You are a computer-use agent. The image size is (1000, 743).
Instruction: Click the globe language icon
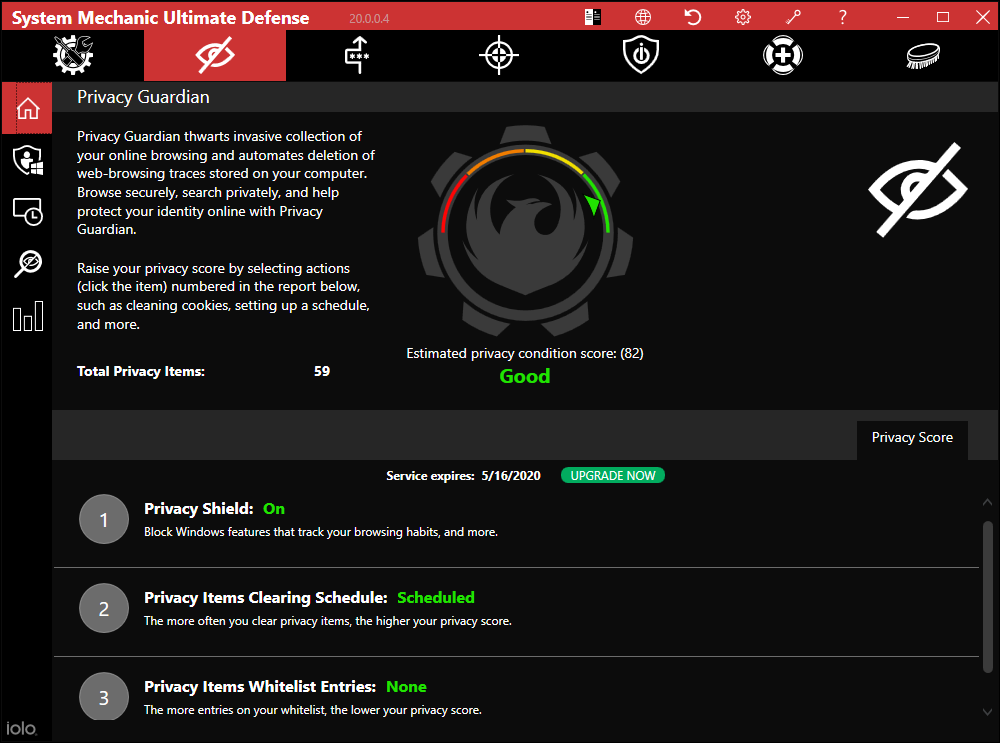point(643,17)
